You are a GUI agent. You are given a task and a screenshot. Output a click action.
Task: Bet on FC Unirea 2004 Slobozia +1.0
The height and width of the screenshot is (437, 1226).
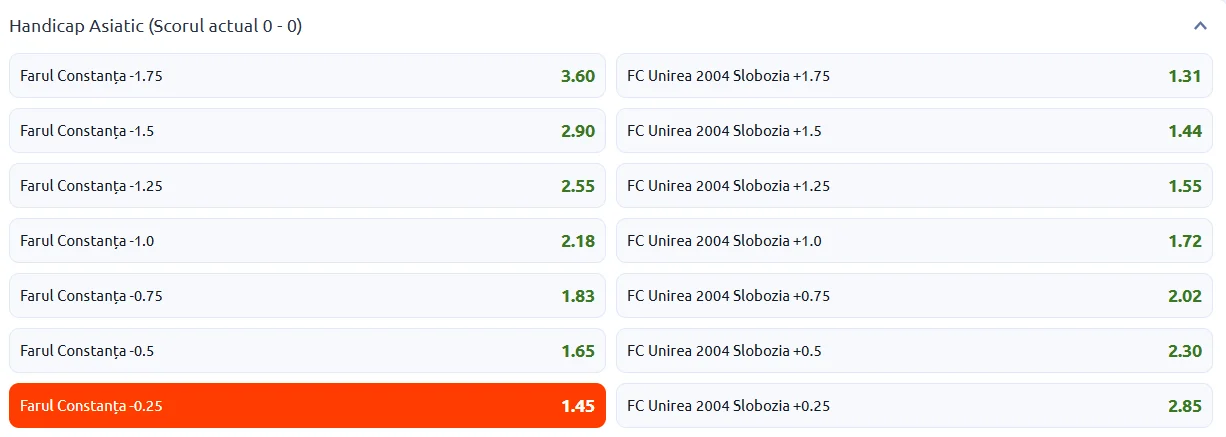click(913, 240)
